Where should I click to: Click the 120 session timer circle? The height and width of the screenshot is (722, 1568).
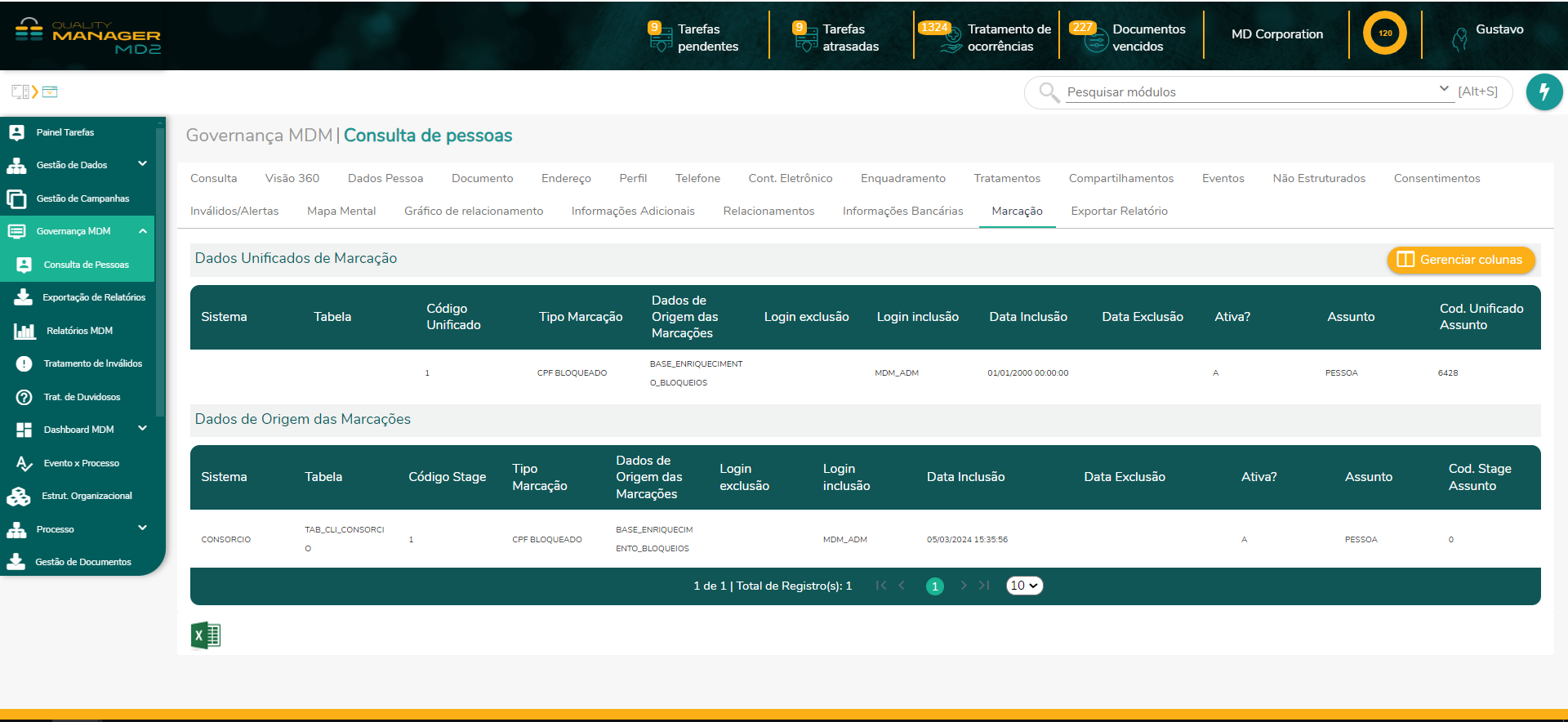1384,33
